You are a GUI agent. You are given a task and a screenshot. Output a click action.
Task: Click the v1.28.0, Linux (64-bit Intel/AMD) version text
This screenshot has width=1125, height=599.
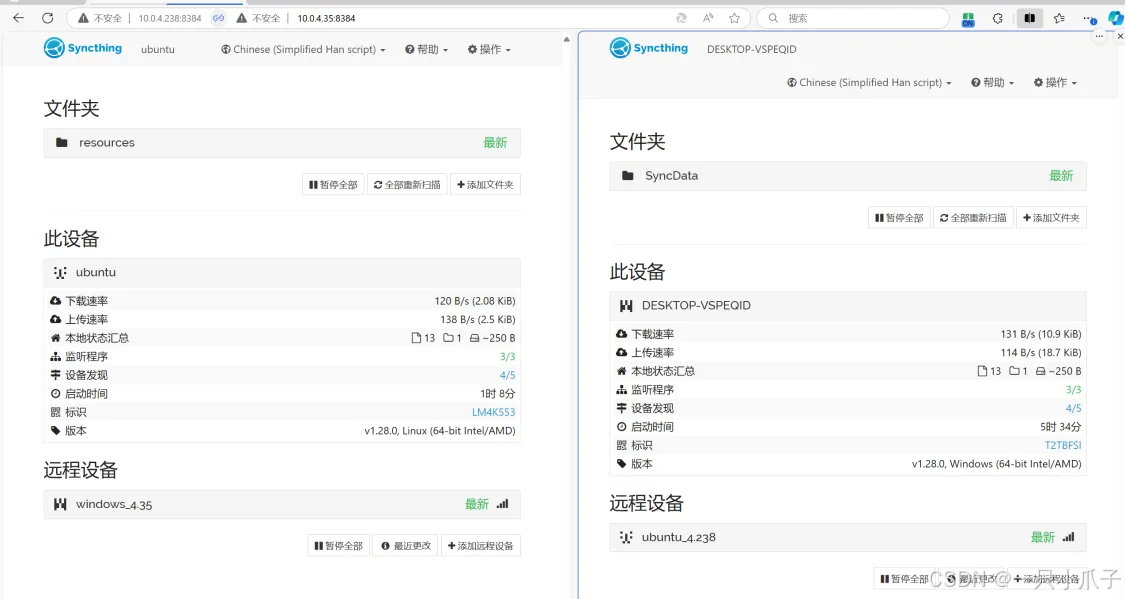coord(440,430)
